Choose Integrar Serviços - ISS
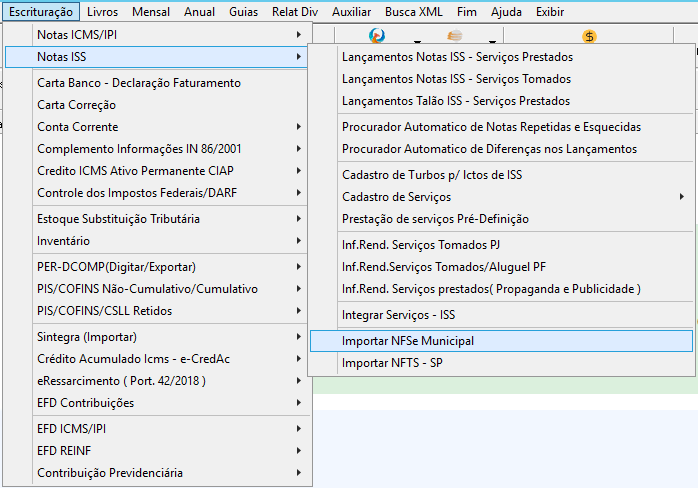Image resolution: width=698 pixels, height=488 pixels. pyautogui.click(x=501, y=315)
